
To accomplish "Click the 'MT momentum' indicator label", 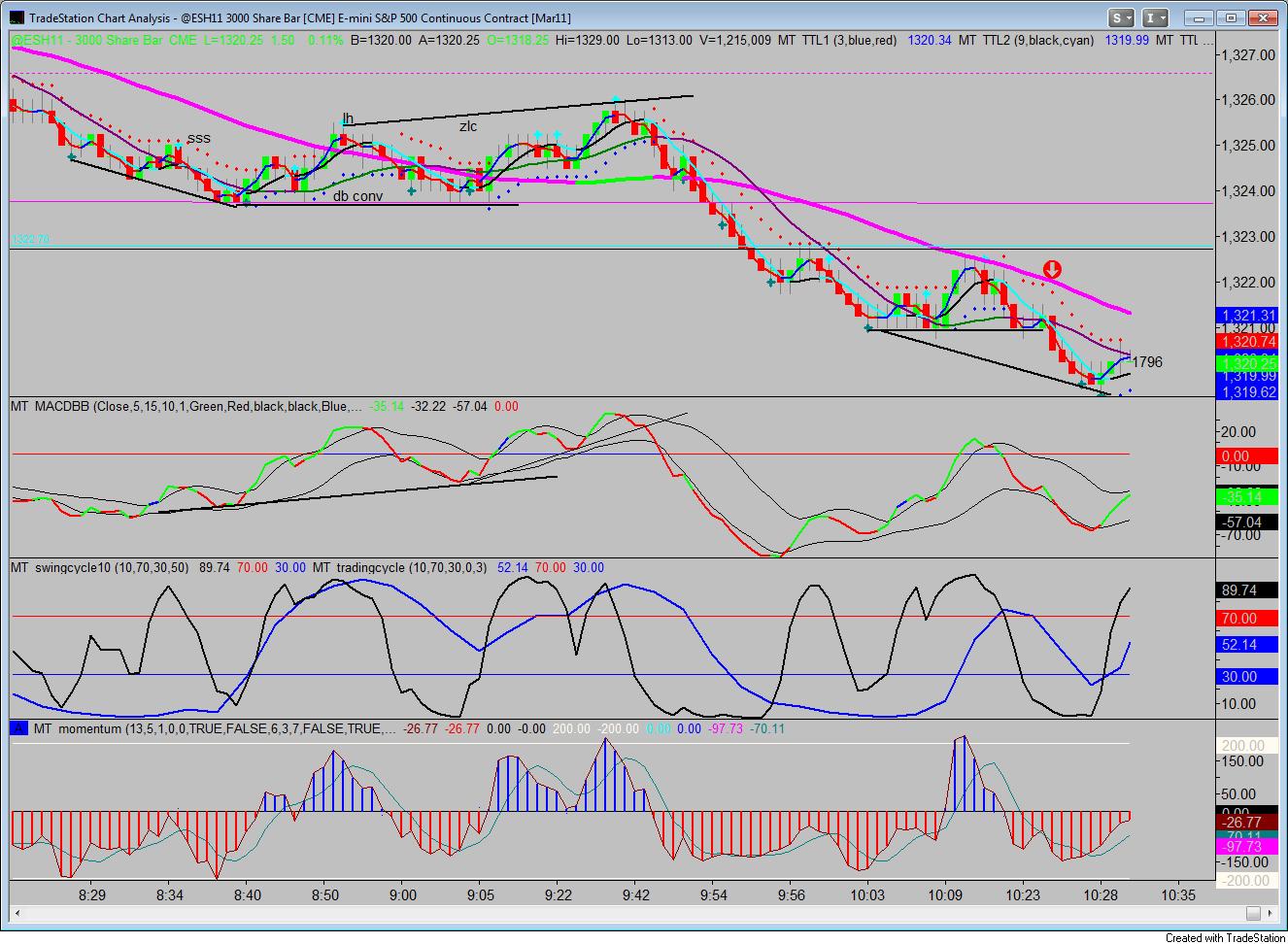I will (78, 728).
